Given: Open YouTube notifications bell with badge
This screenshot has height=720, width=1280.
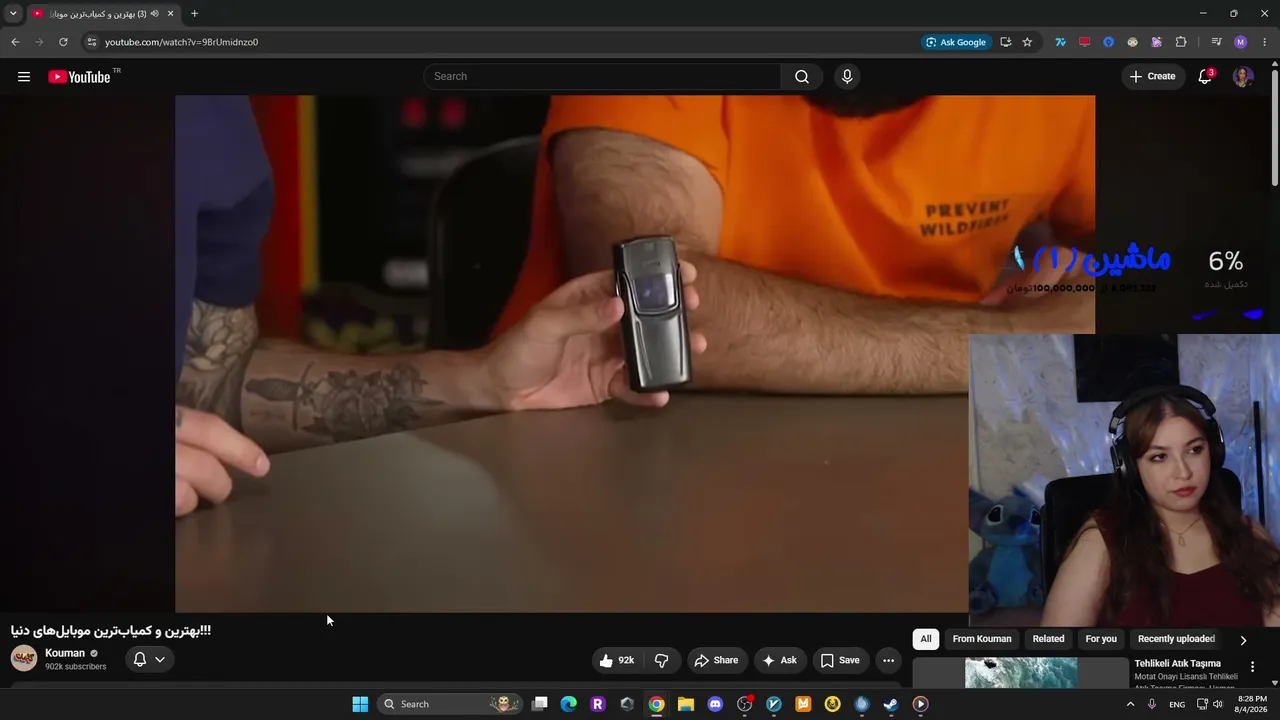Looking at the screenshot, I should click(1205, 77).
